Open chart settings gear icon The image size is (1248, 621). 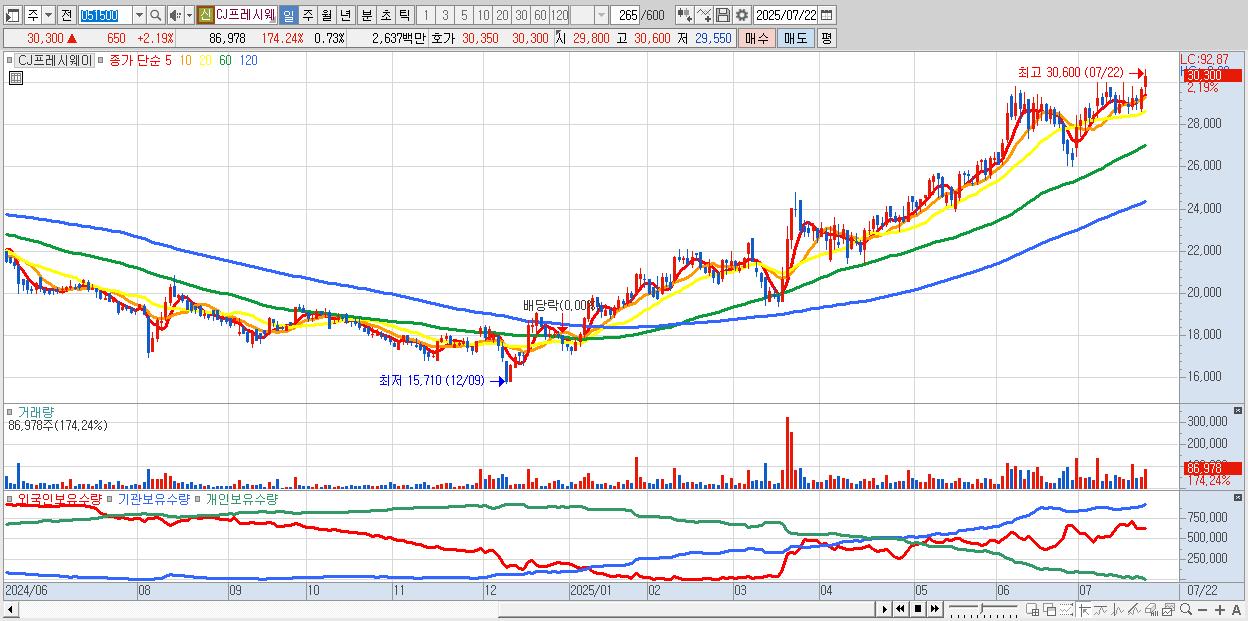click(742, 15)
